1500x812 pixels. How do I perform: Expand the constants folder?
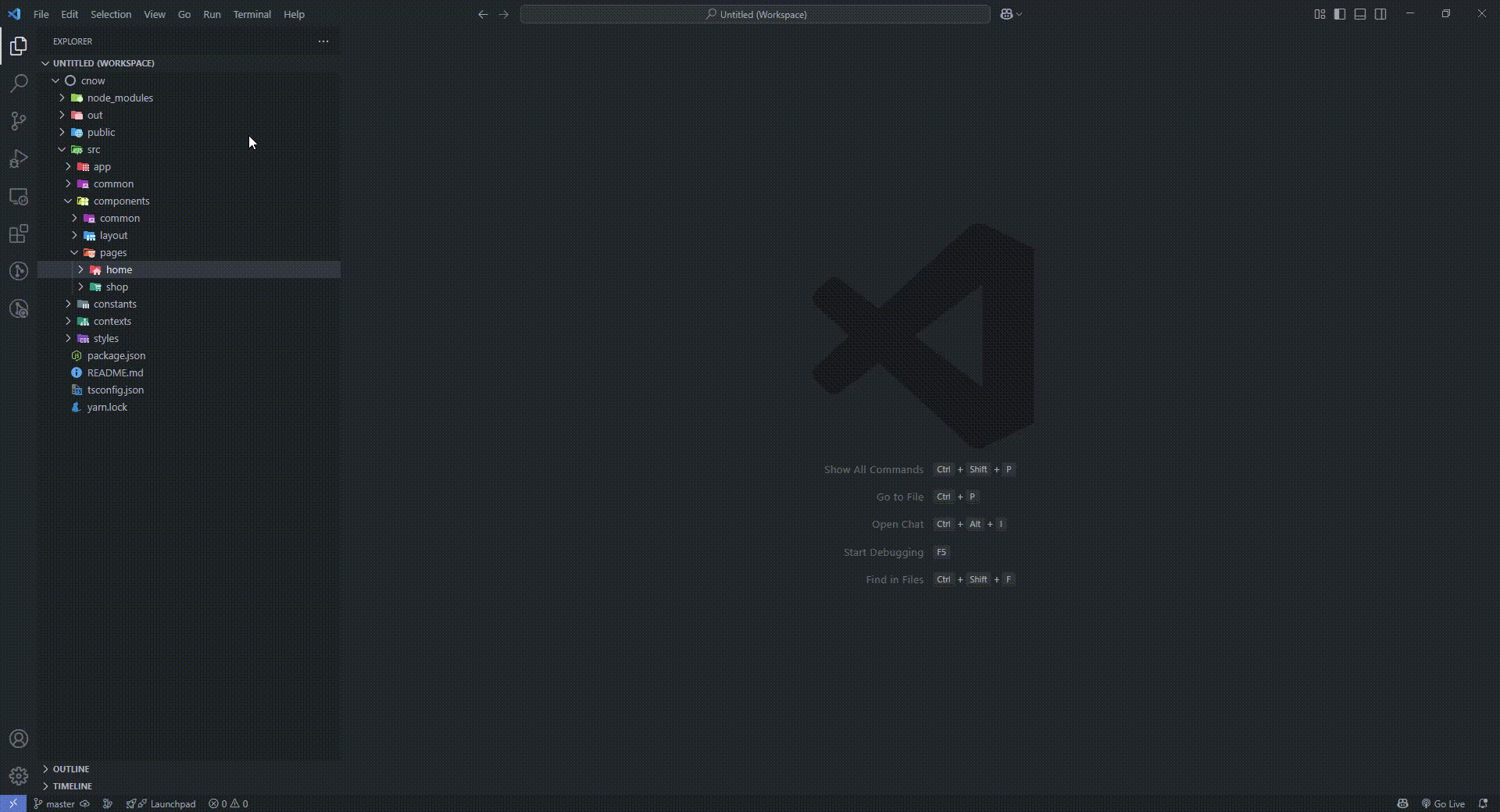189,304
